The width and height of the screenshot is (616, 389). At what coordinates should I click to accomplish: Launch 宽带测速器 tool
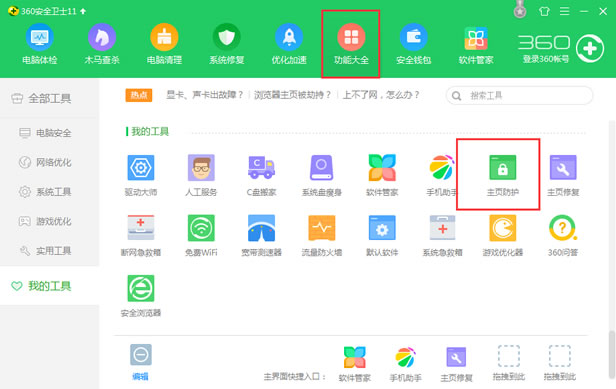[x=261, y=235]
